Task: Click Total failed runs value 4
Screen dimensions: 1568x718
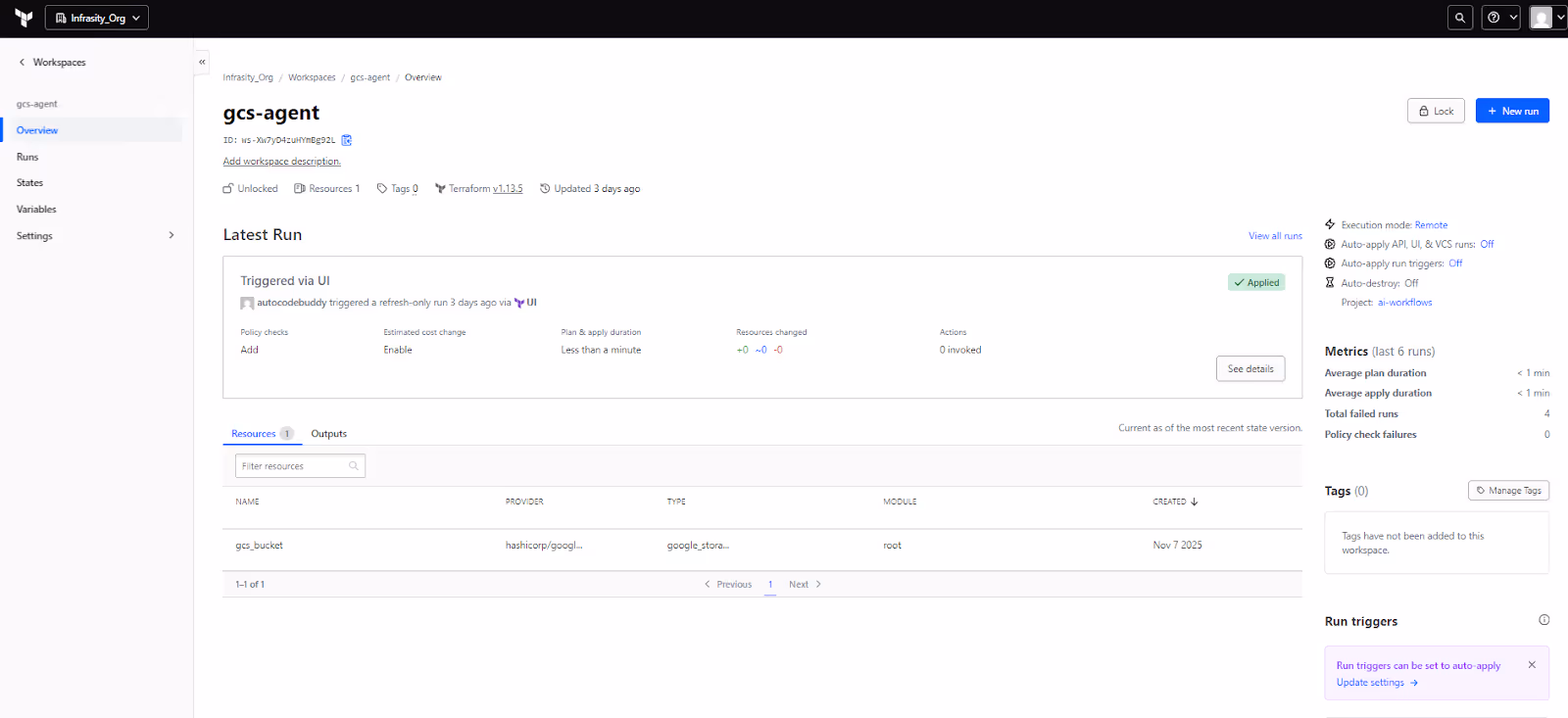Action: click(1546, 414)
